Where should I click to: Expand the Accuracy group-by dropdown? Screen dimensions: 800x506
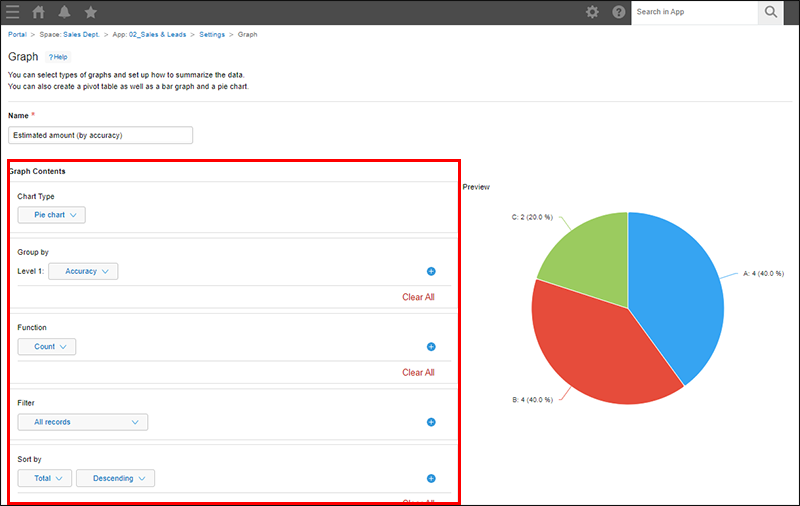[83, 271]
